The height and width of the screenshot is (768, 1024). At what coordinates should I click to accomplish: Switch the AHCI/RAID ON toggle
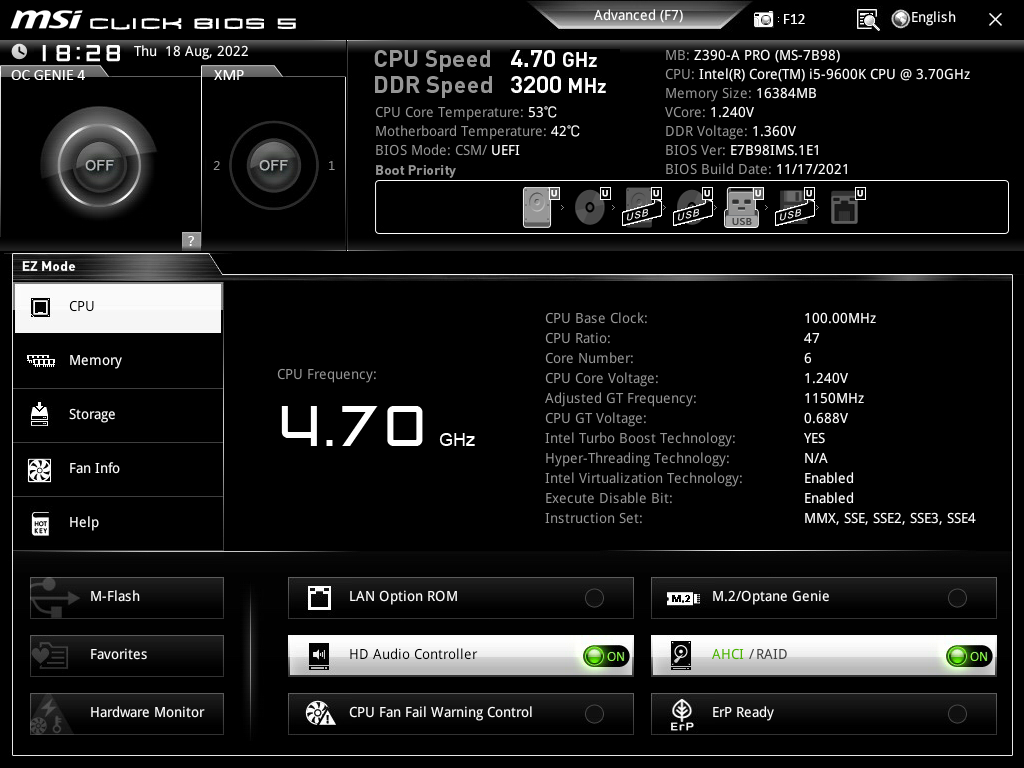click(x=969, y=656)
